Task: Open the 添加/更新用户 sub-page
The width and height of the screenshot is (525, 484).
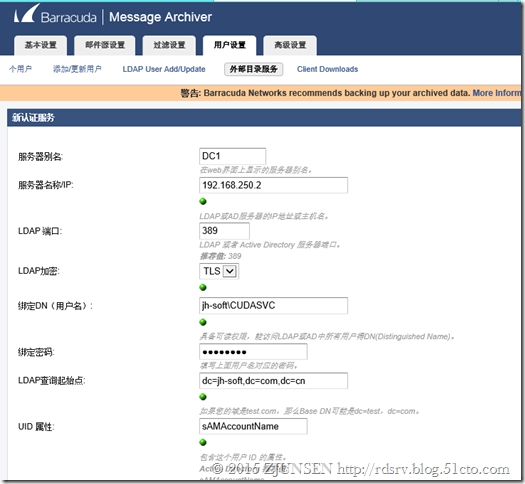Action: click(x=77, y=69)
